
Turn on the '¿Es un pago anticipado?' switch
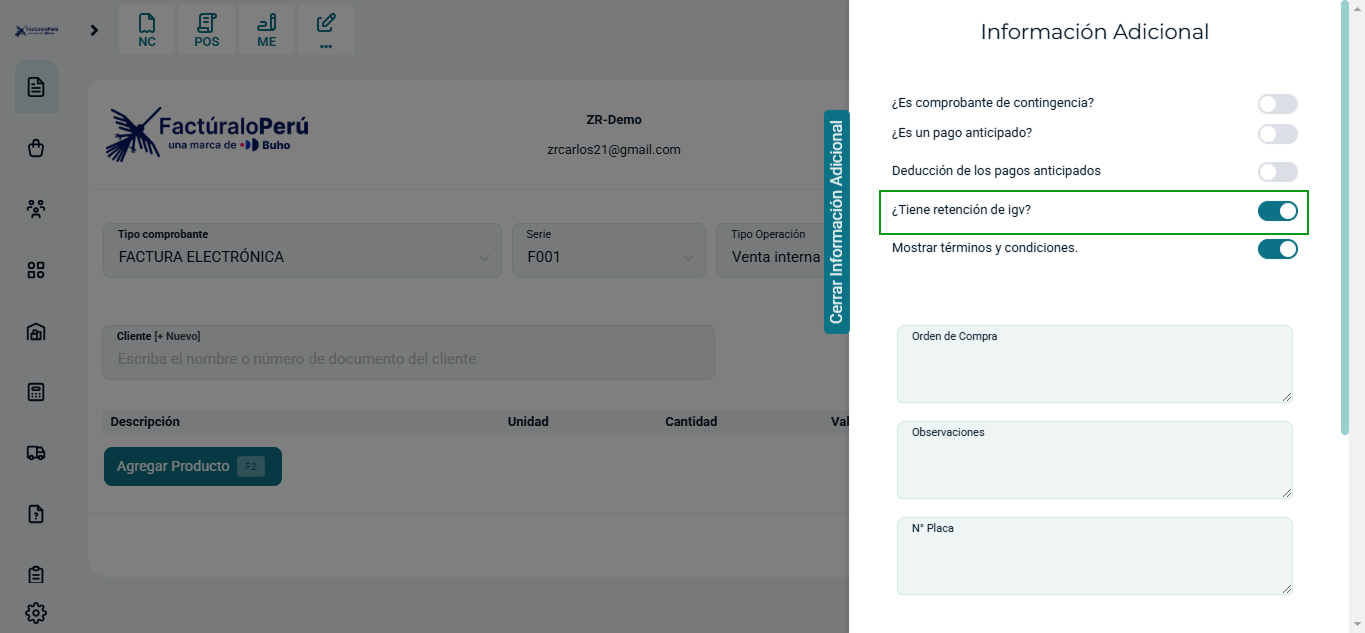(x=1277, y=134)
